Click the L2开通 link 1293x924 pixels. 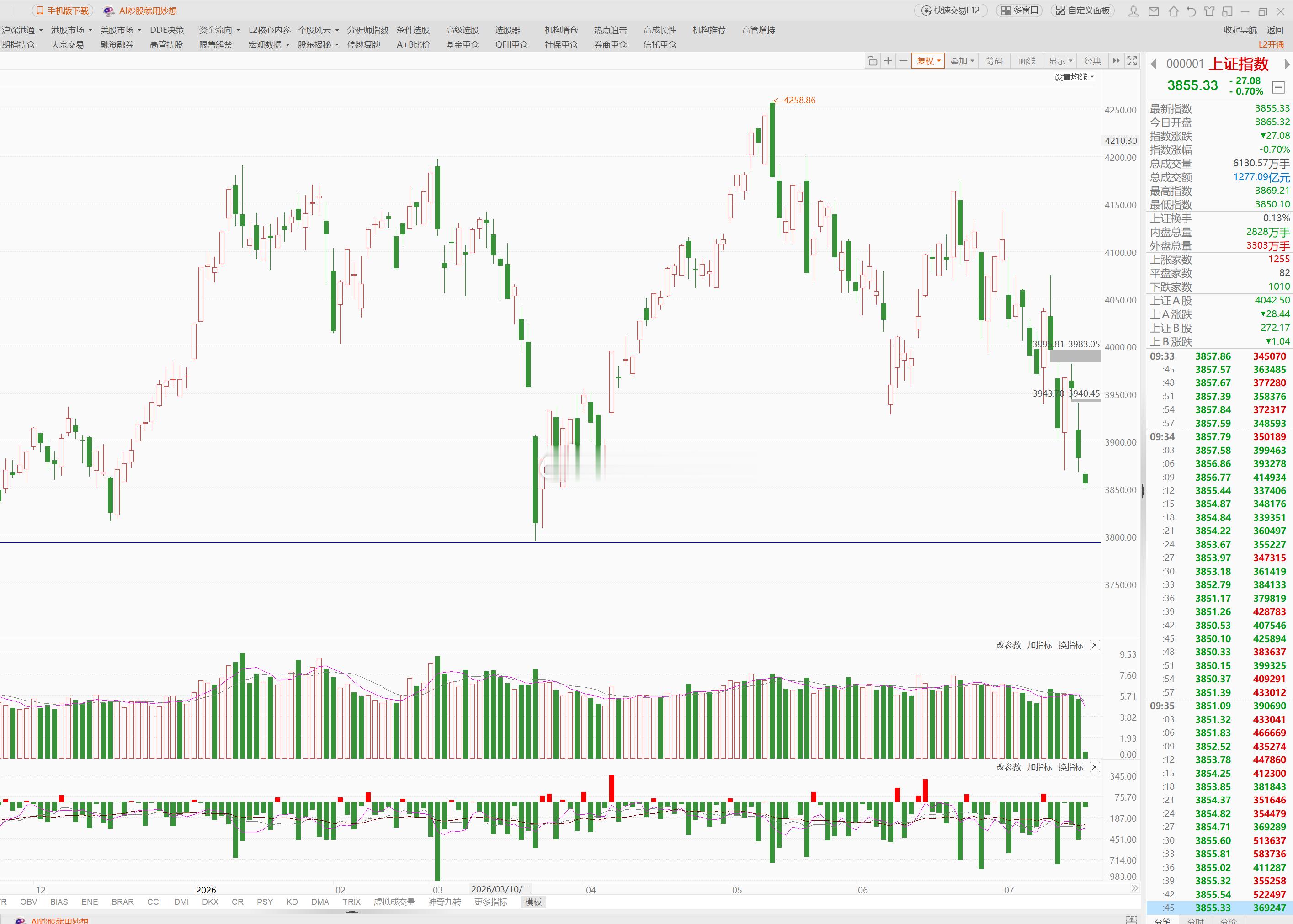tap(1272, 45)
